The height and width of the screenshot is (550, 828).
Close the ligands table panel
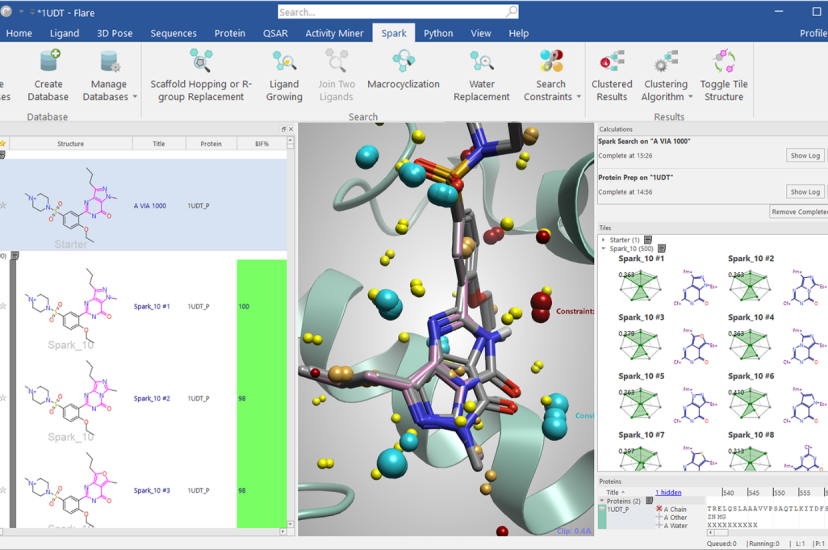[x=291, y=129]
